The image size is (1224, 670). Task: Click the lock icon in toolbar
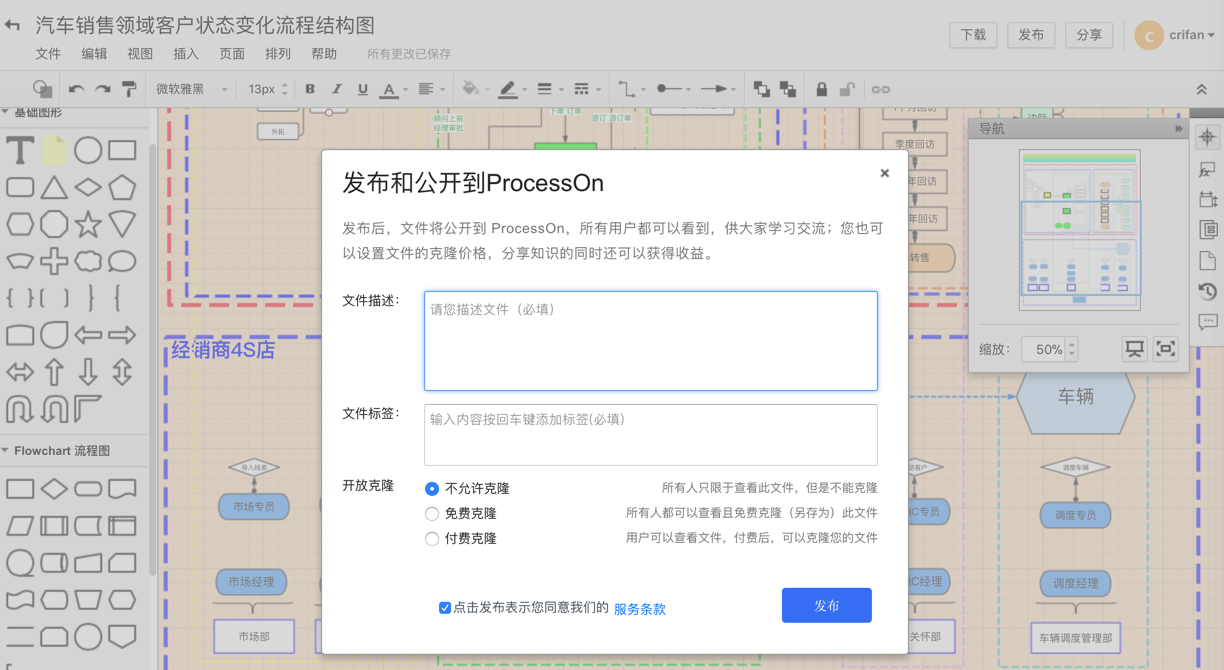click(x=822, y=90)
